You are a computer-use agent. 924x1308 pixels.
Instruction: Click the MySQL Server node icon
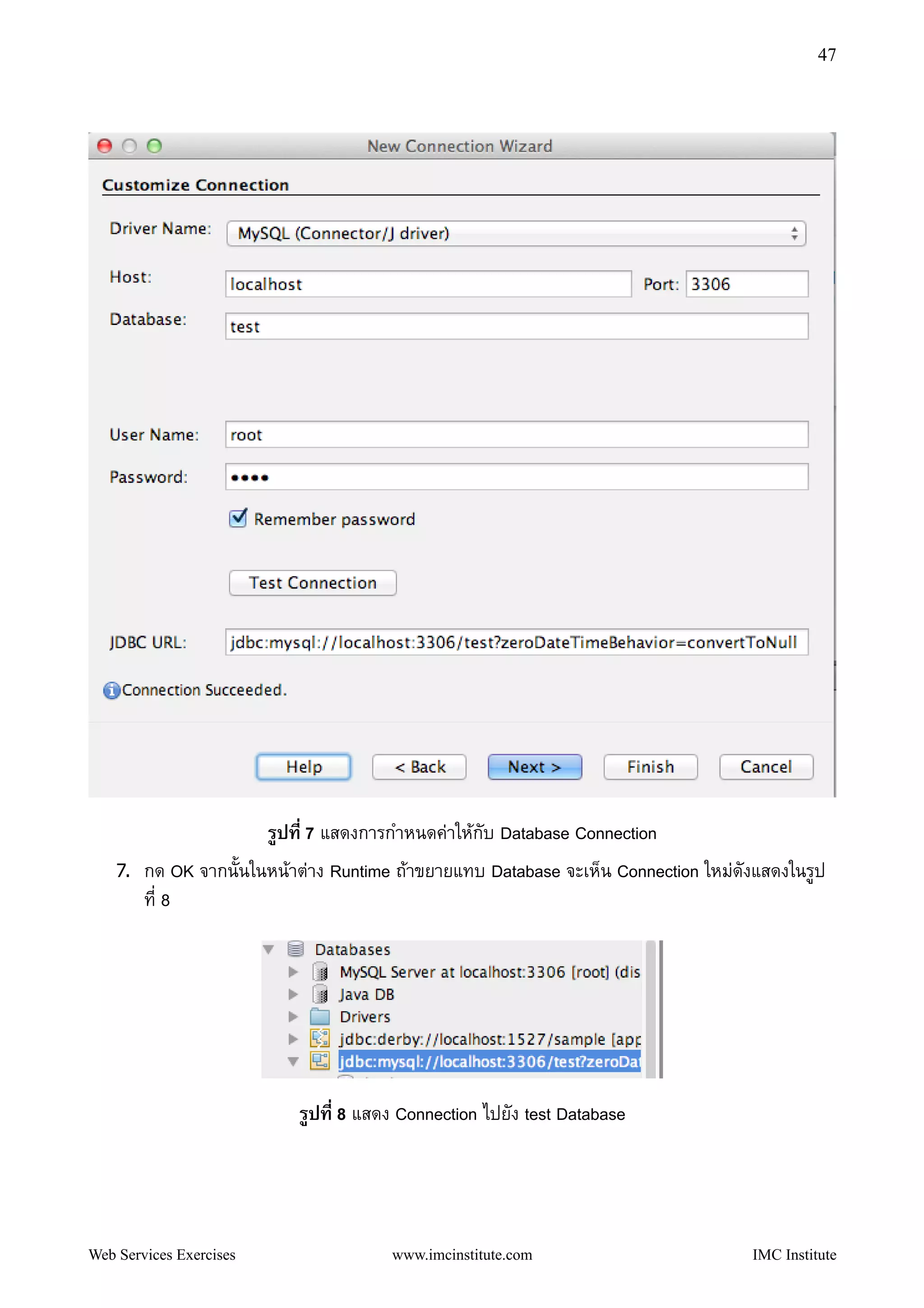[320, 971]
